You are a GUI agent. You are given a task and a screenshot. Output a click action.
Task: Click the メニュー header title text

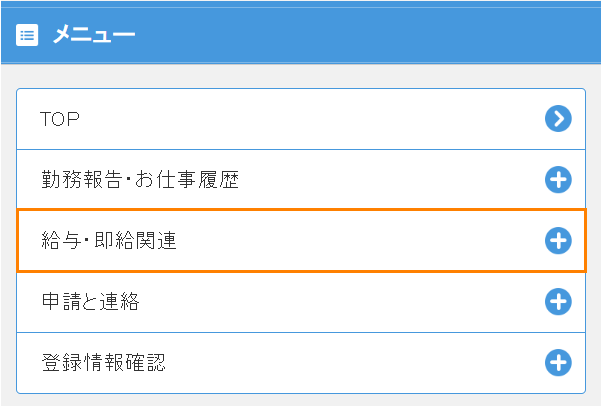94,35
